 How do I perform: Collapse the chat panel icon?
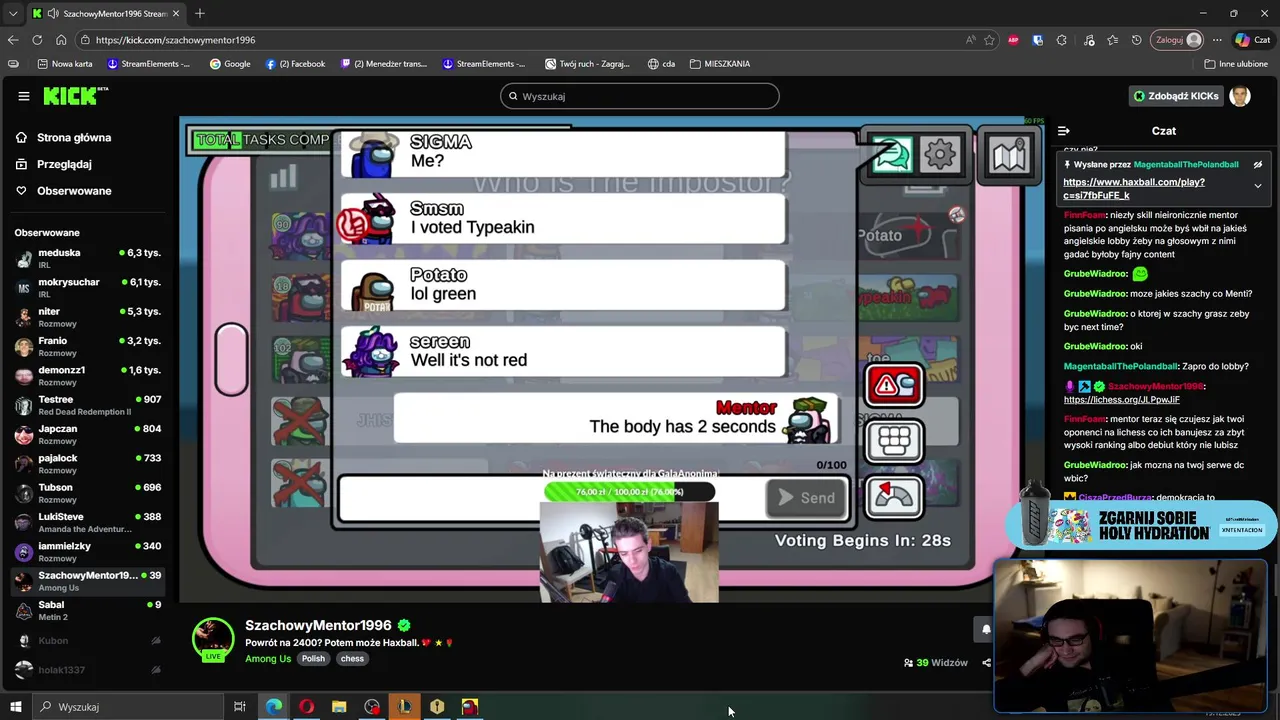1064,131
